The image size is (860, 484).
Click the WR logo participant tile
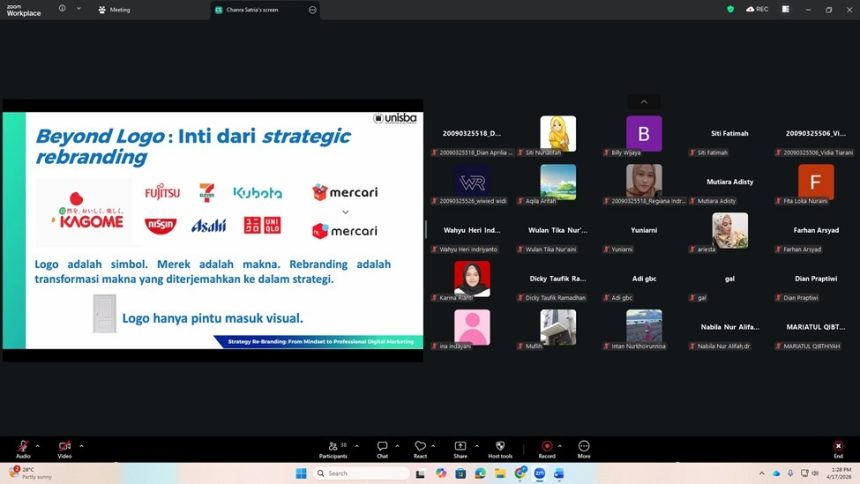coord(472,182)
